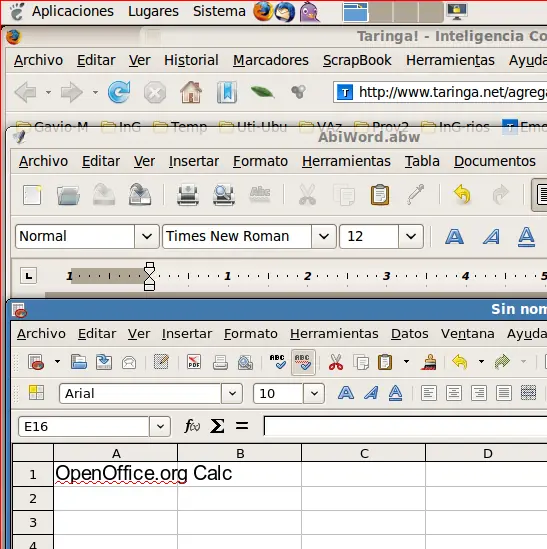The width and height of the screenshot is (547, 549).
Task: Expand AbiWord font size 12 dropdown
Action: click(x=411, y=236)
